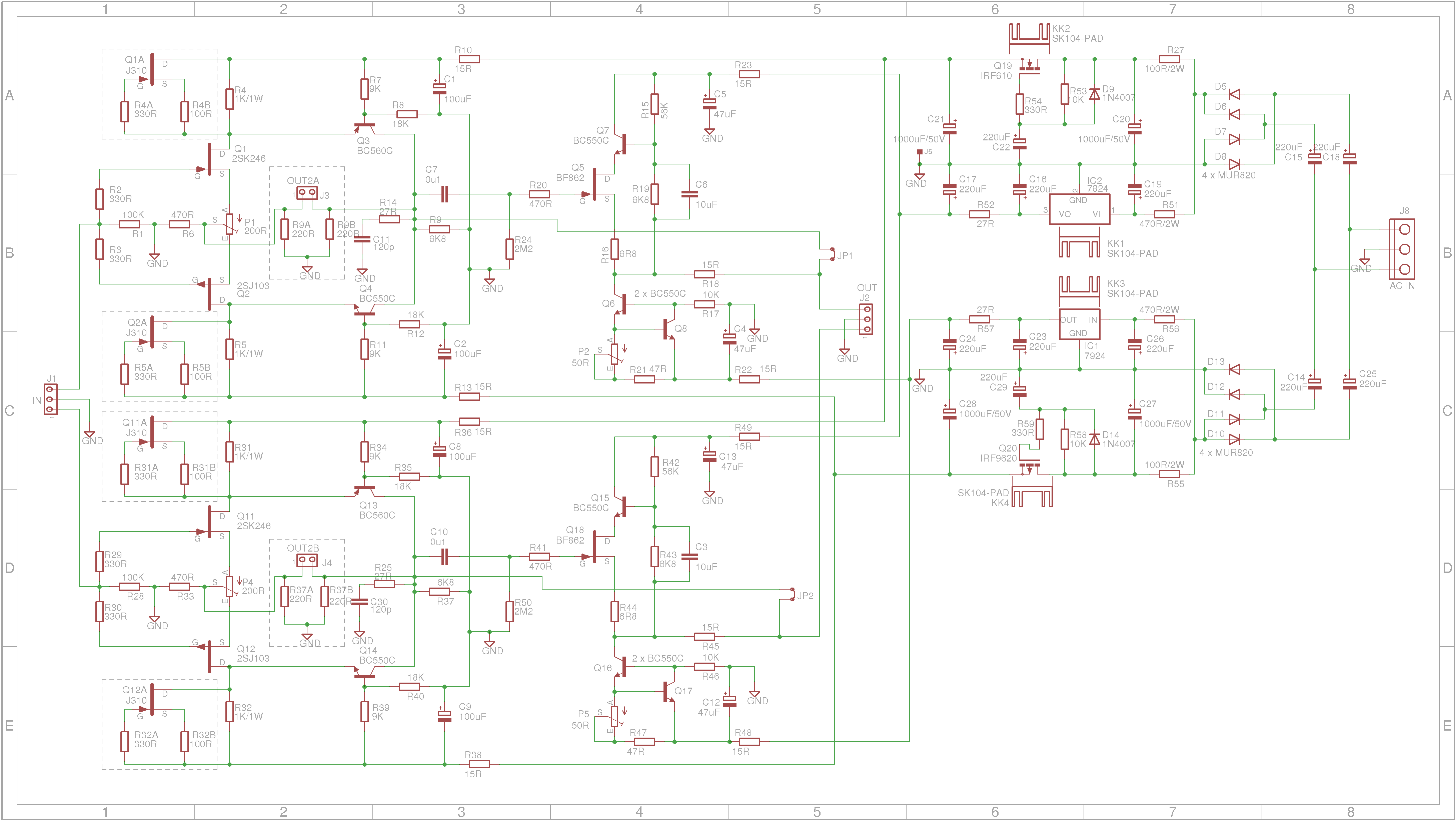Click the JP2 jumper symbol
Screen dimensions: 1456x821
click(x=792, y=594)
